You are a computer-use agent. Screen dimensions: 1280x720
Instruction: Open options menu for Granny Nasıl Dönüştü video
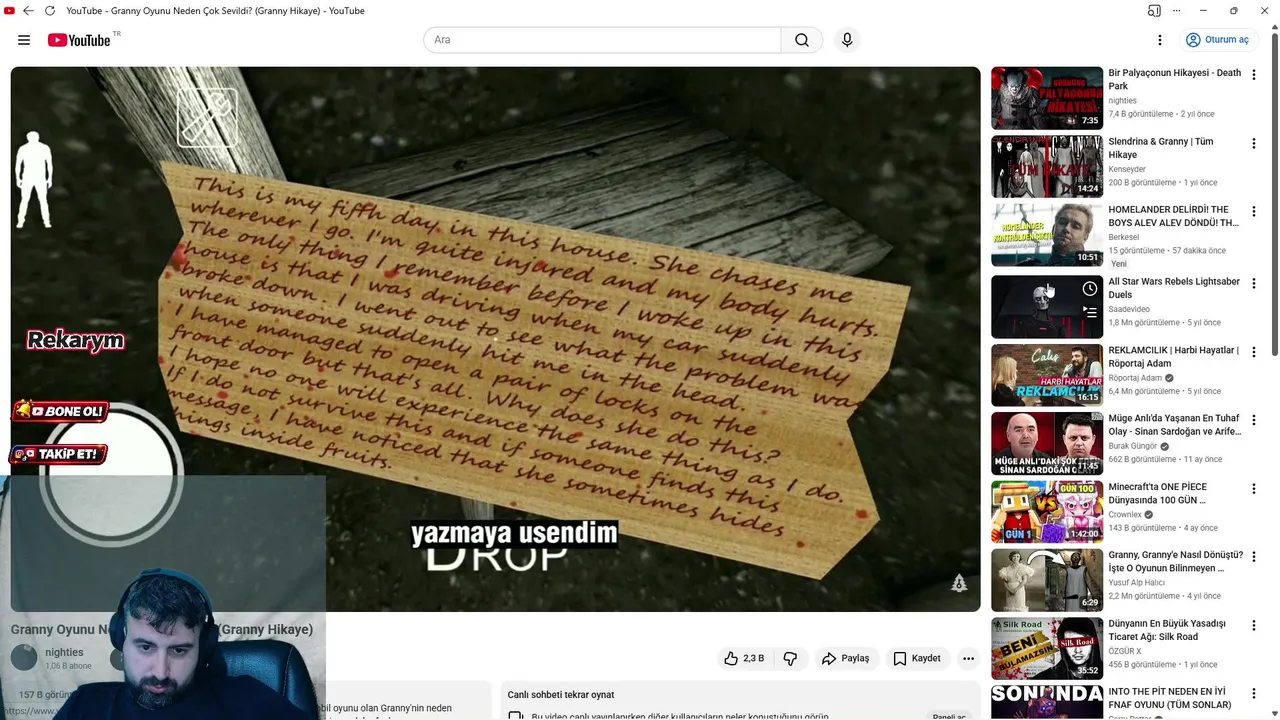[1254, 558]
